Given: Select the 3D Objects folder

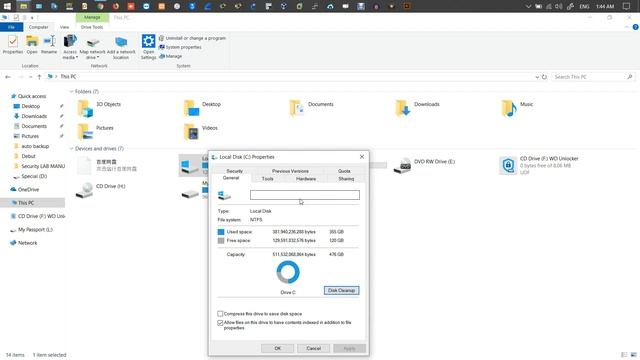Looking at the screenshot, I should coord(100,108).
